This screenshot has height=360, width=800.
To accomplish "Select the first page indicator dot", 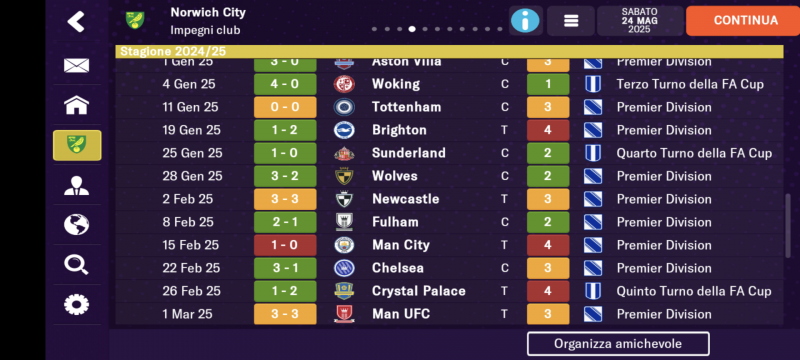I will tap(374, 29).
